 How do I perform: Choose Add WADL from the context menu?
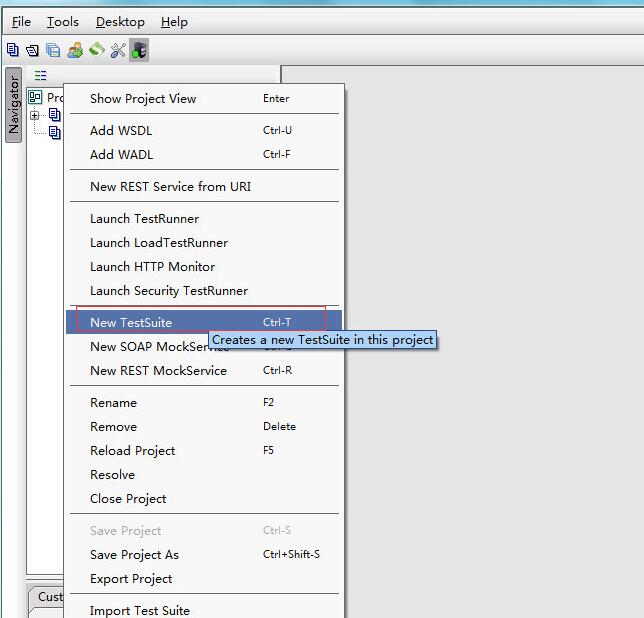pos(204,154)
